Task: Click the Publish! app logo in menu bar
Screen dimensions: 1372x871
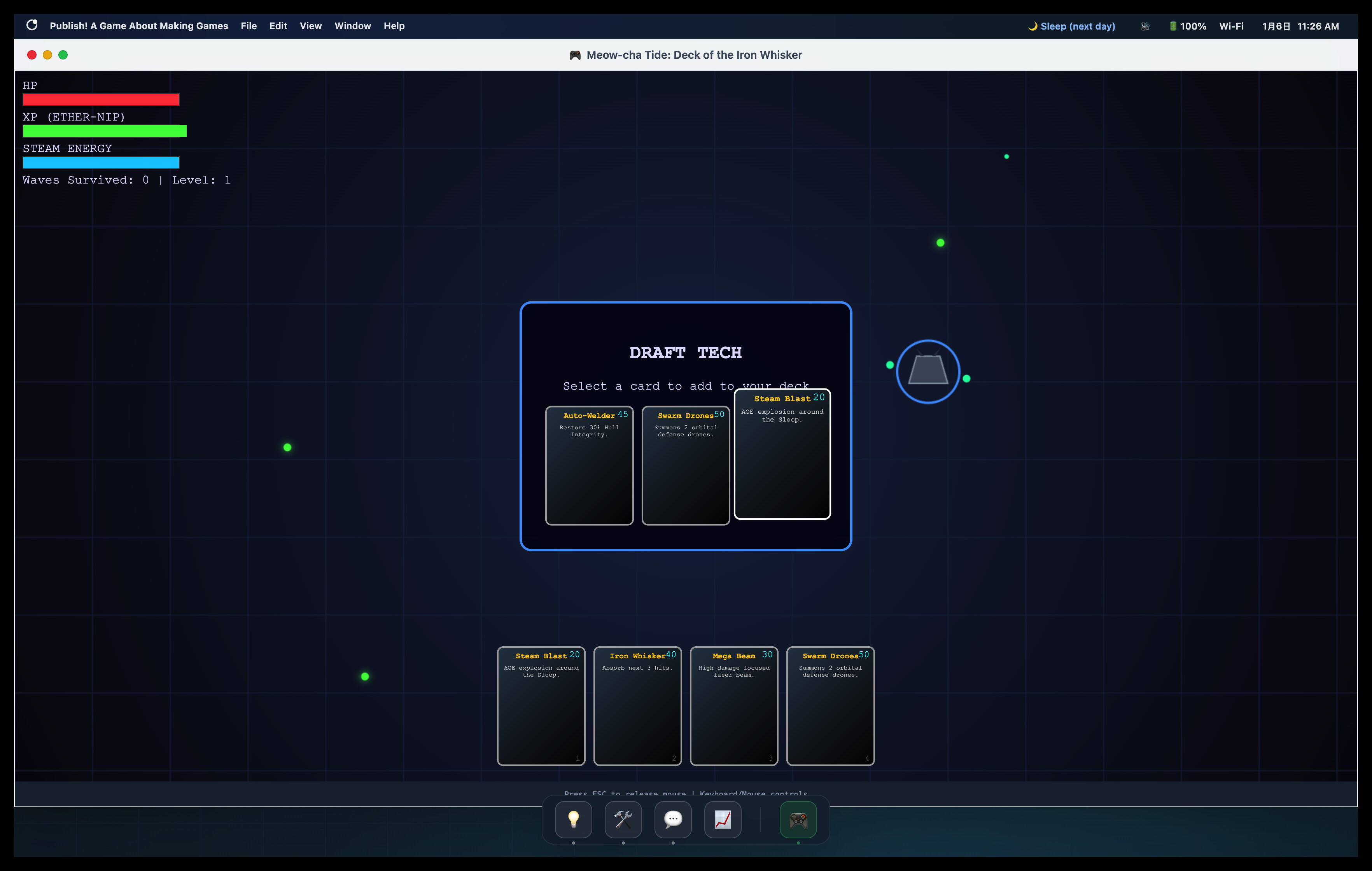Action: (31, 26)
